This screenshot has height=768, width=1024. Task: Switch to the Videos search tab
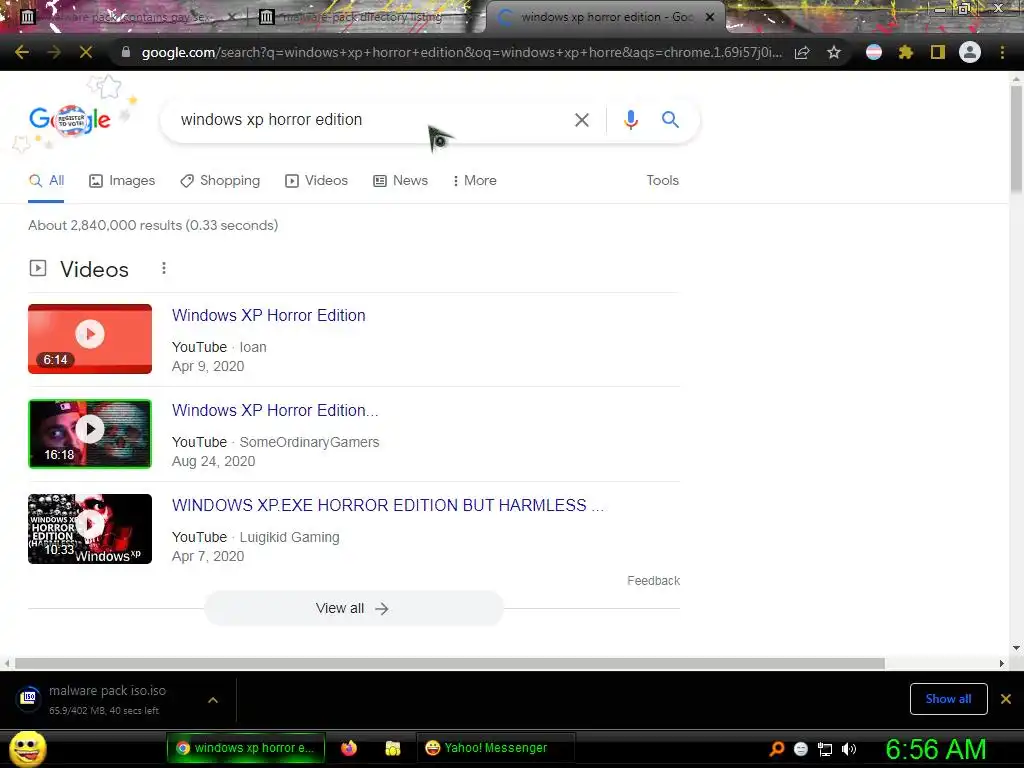point(317,181)
